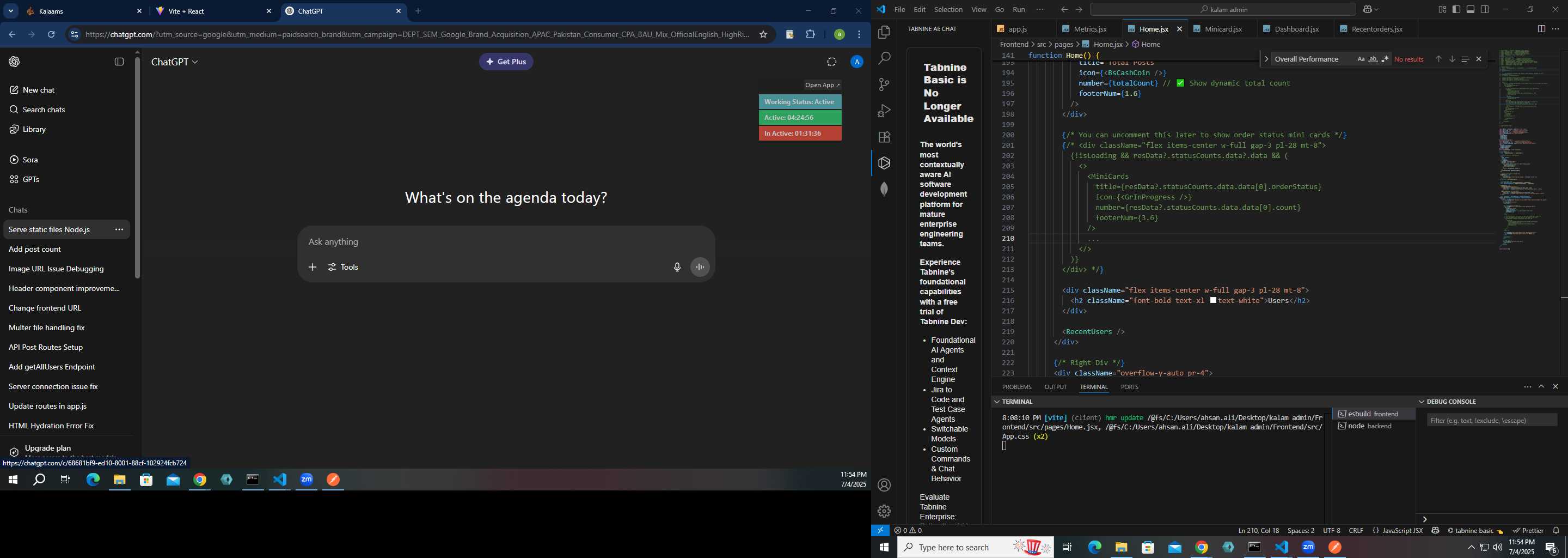Toggle Find in Selection in find widget
This screenshot has height=558, width=1568.
point(1465,59)
